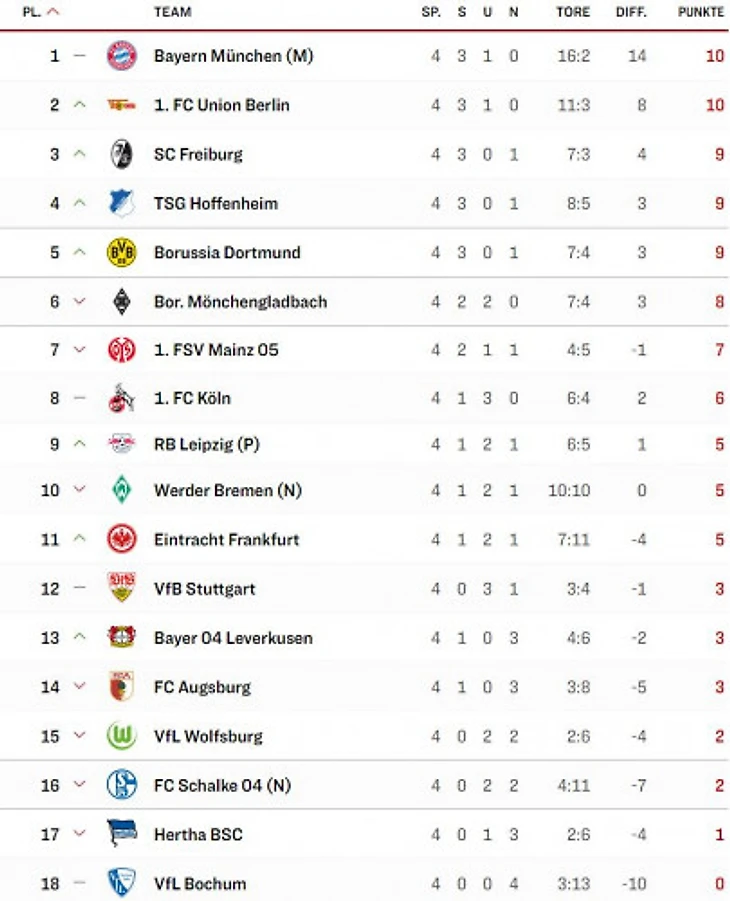Image resolution: width=730 pixels, height=901 pixels.
Task: Click the Eintracht Frankfurt eagle crest
Action: [x=121, y=539]
